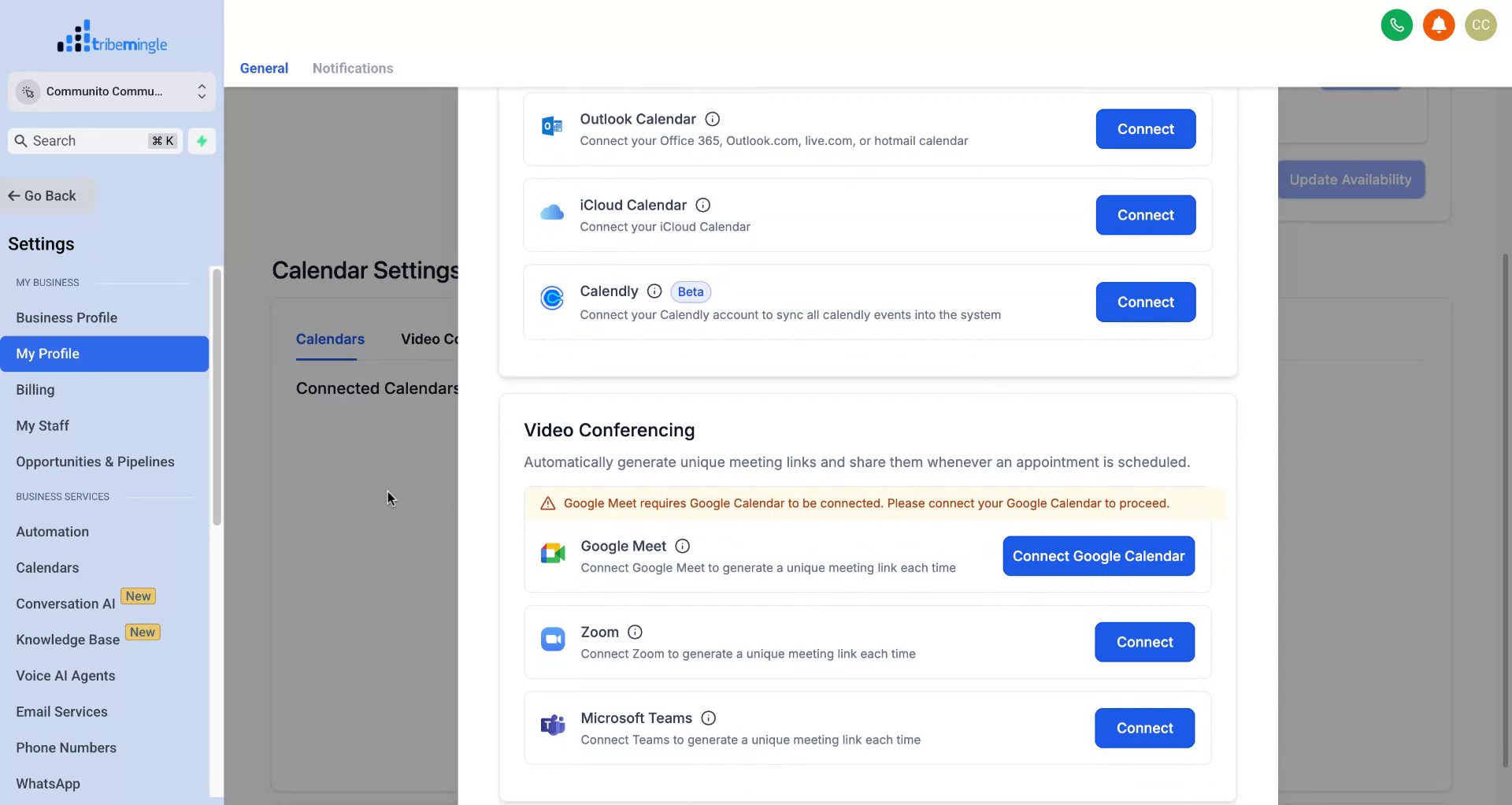This screenshot has width=1512, height=805.
Task: Open the orange notifications bell
Action: [1438, 25]
